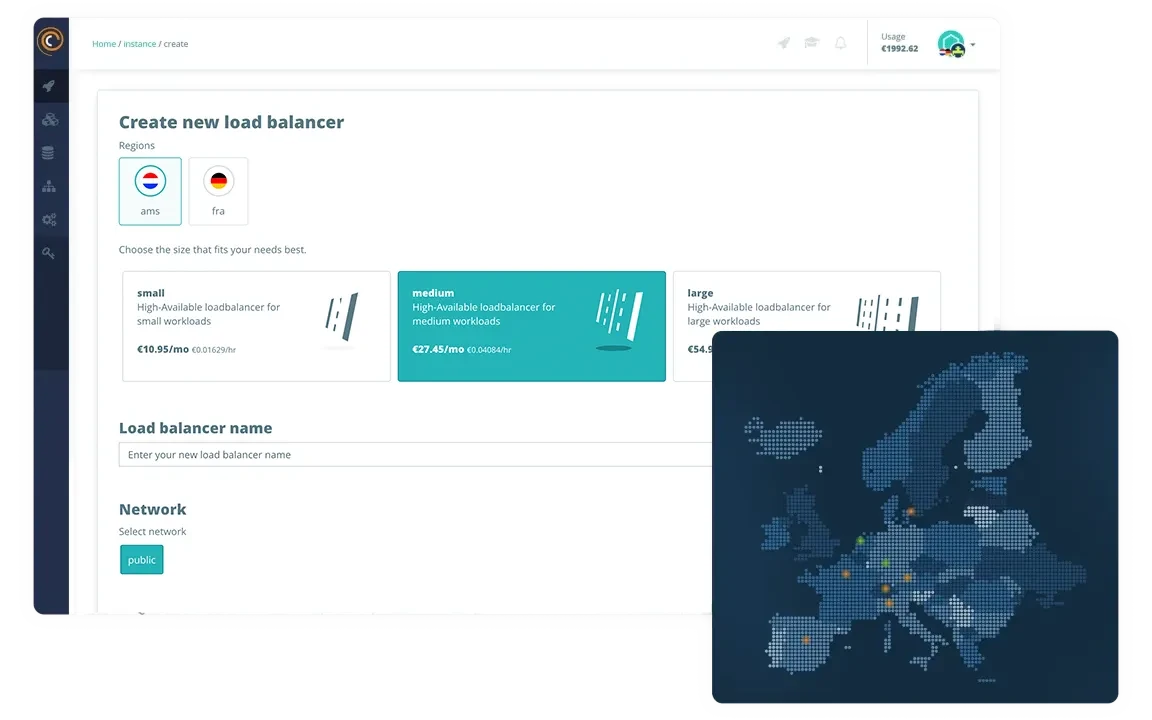Click the instance breadcrumb link
This screenshot has height=720, width=1152.
click(x=139, y=43)
